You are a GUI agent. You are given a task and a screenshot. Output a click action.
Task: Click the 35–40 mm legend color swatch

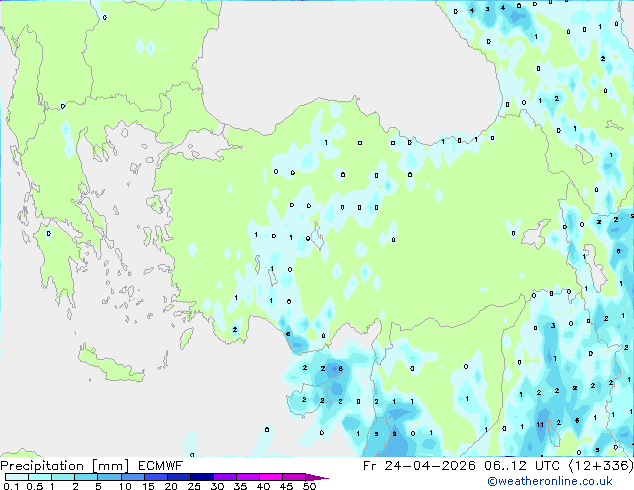point(248,477)
